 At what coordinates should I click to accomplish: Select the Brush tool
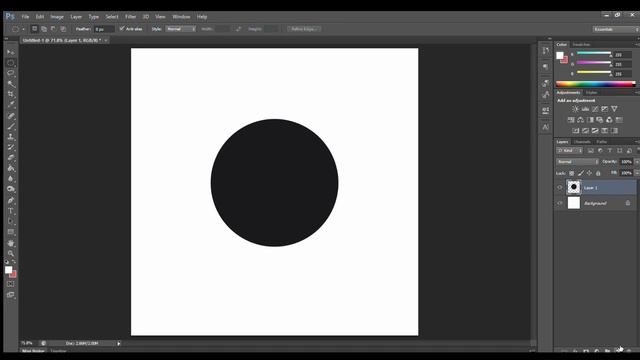[x=11, y=127]
